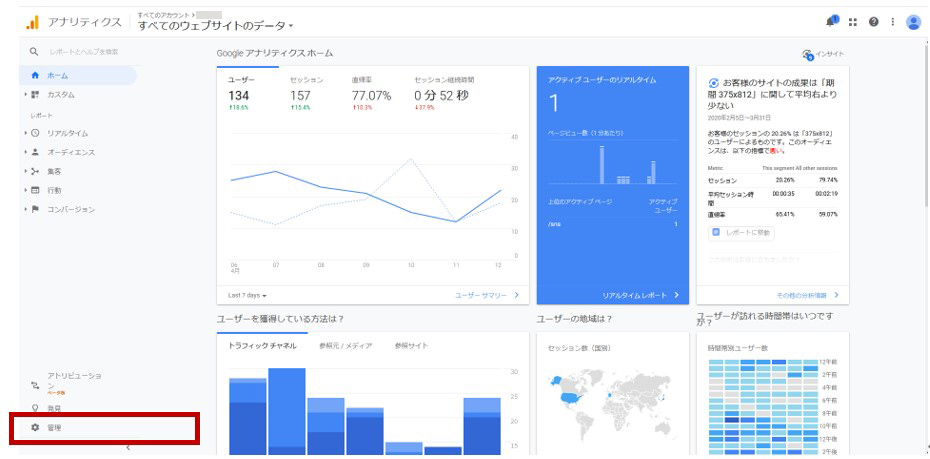Open the インサイト insights panel
Viewport: 930px width, 459px height.
pos(823,54)
